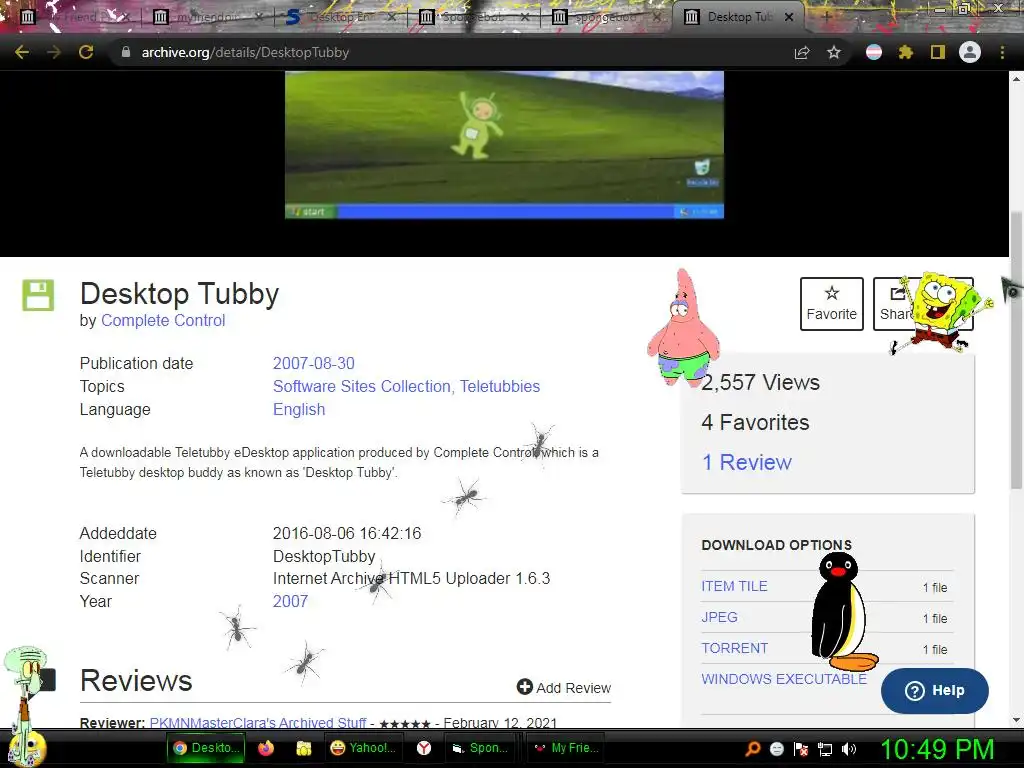1024x768 pixels.
Task: Click the 'Reviews' section heading
Action: pyautogui.click(x=136, y=680)
